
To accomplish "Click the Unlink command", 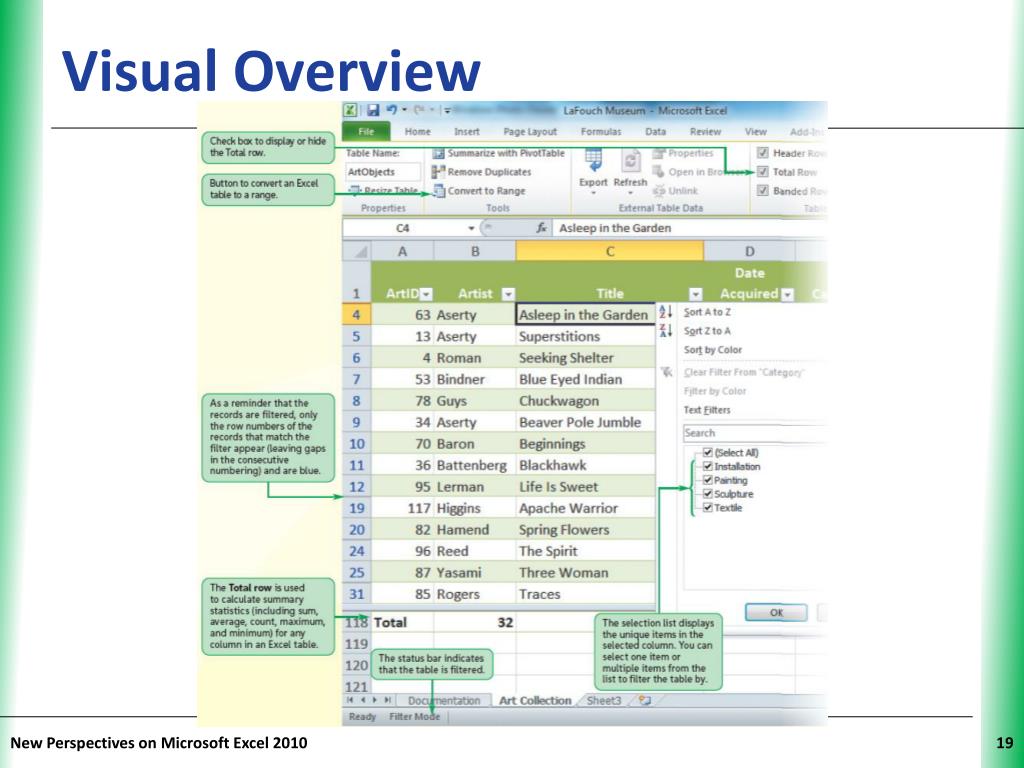I will click(x=675, y=191).
